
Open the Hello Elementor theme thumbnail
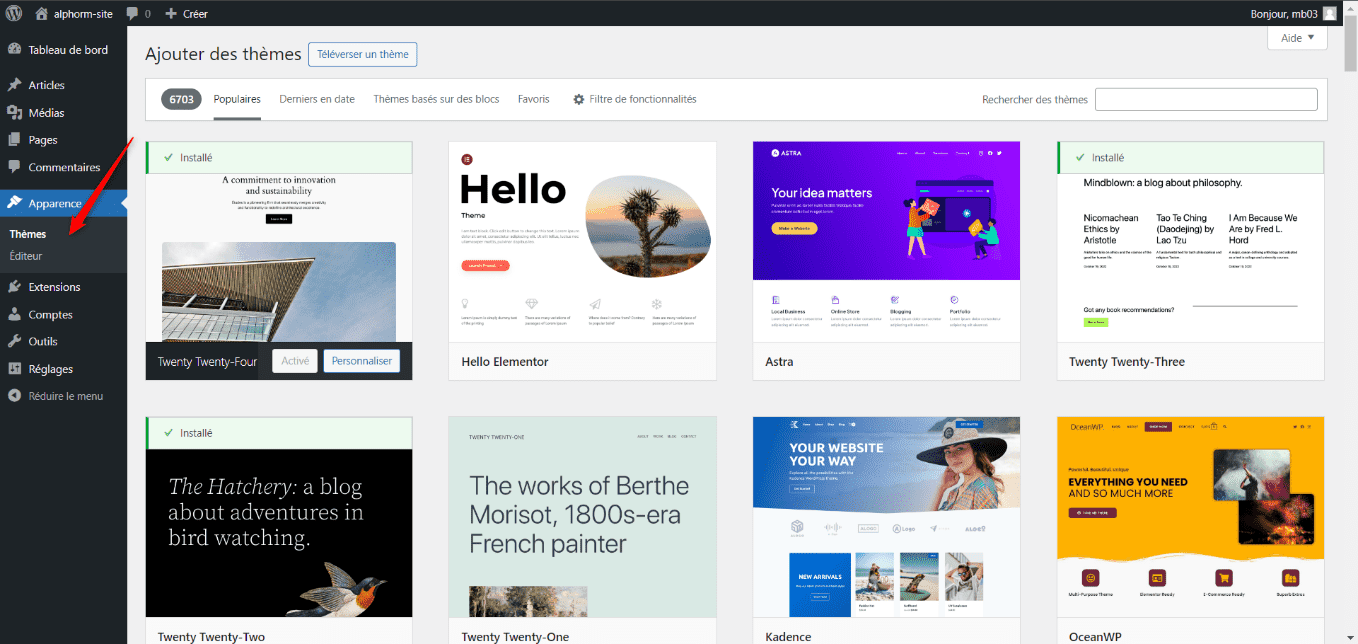[583, 242]
